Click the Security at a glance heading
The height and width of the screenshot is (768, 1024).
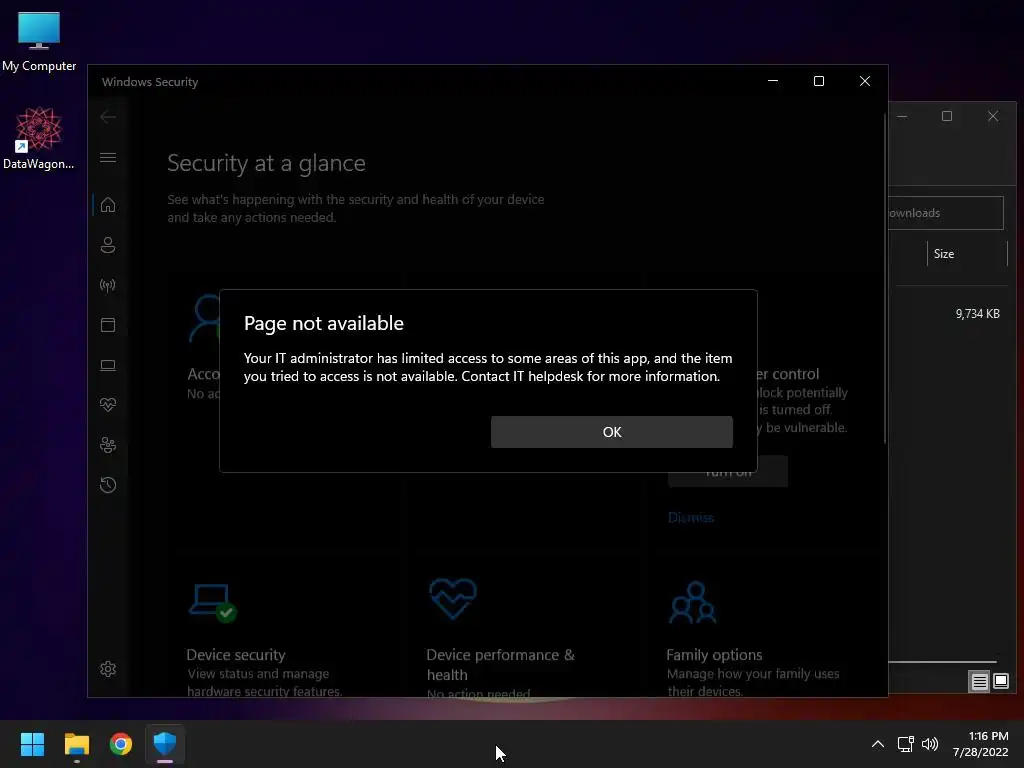point(266,163)
